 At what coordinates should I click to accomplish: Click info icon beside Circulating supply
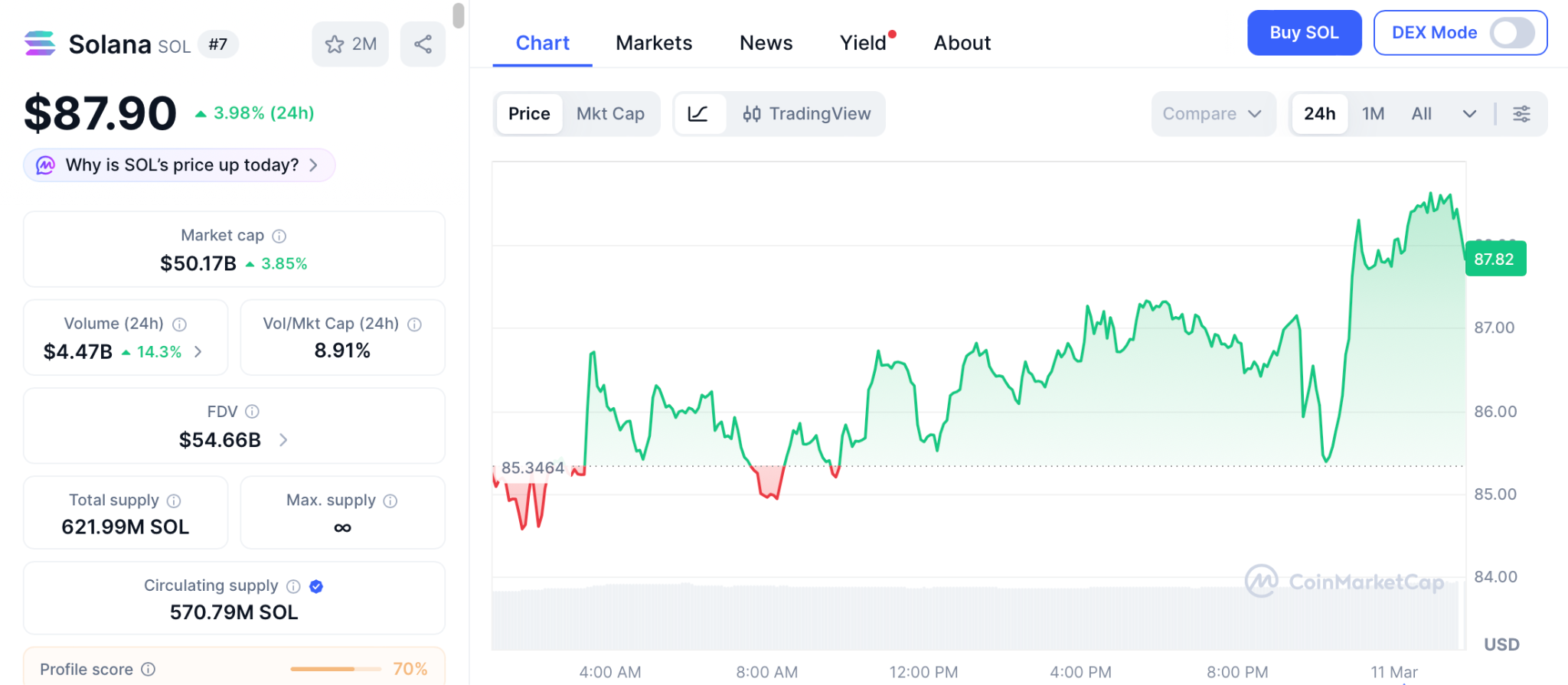click(293, 586)
